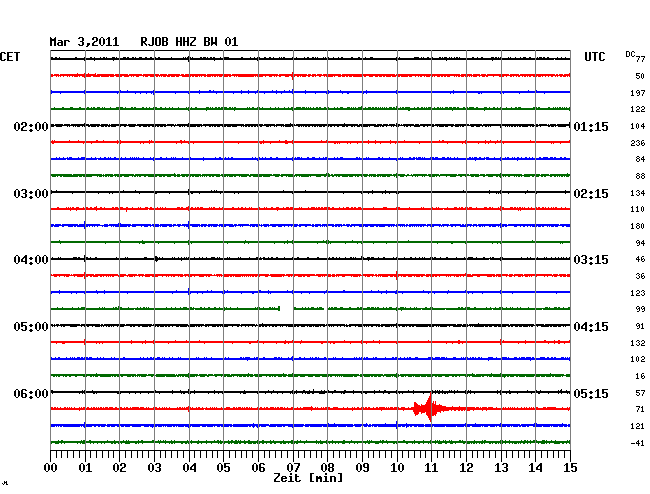This screenshot has height=494, width=650.
Task: Click the 04 minute axis label
Action: [189, 468]
